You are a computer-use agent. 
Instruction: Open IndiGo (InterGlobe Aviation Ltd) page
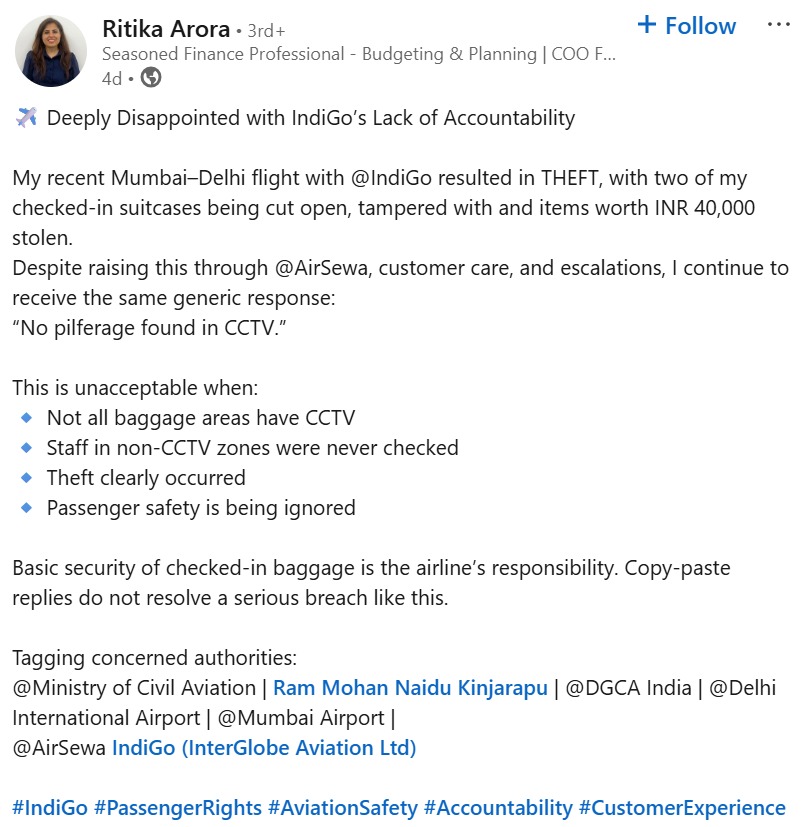[264, 747]
